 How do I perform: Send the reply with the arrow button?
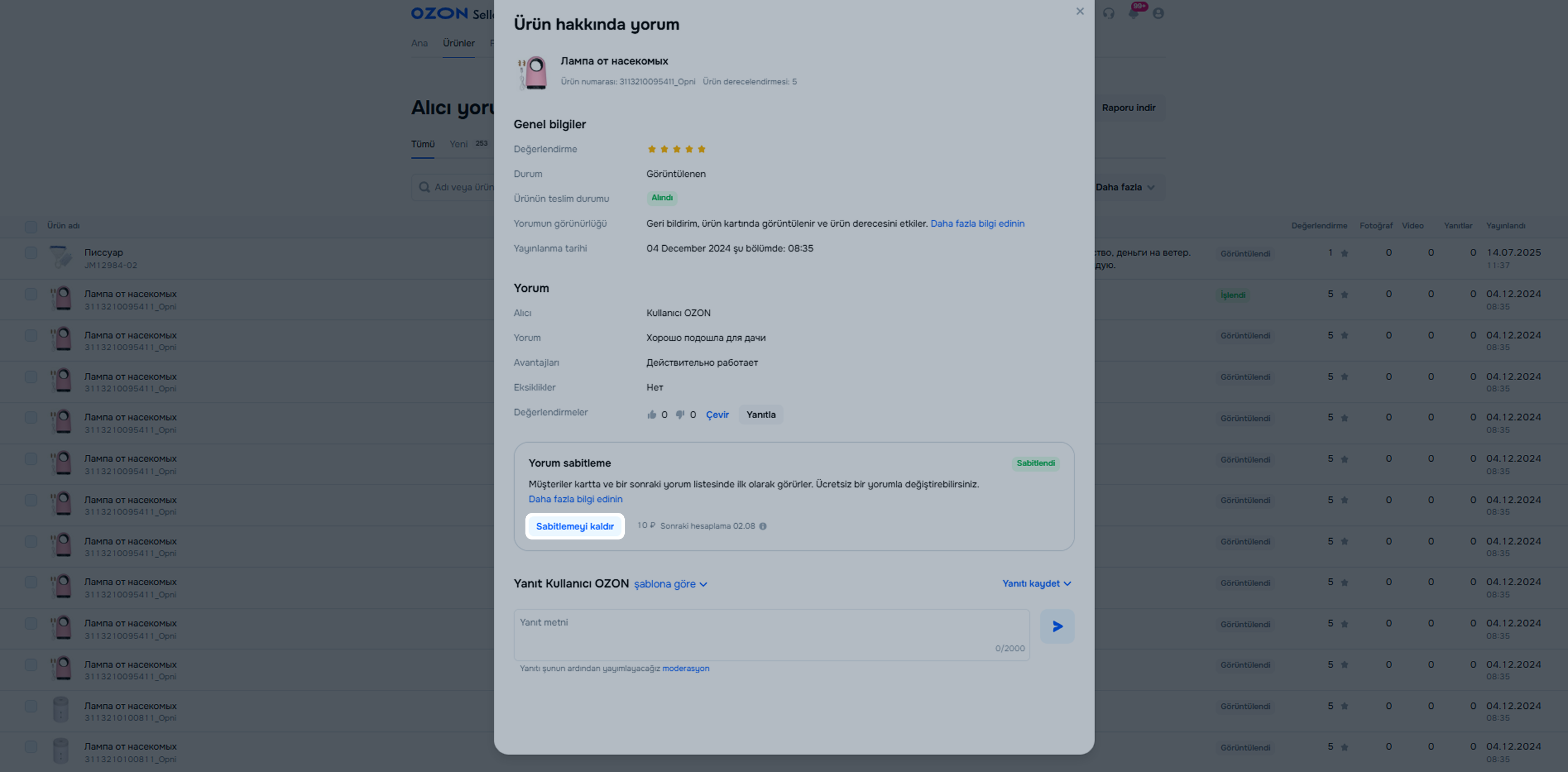pos(1057,626)
